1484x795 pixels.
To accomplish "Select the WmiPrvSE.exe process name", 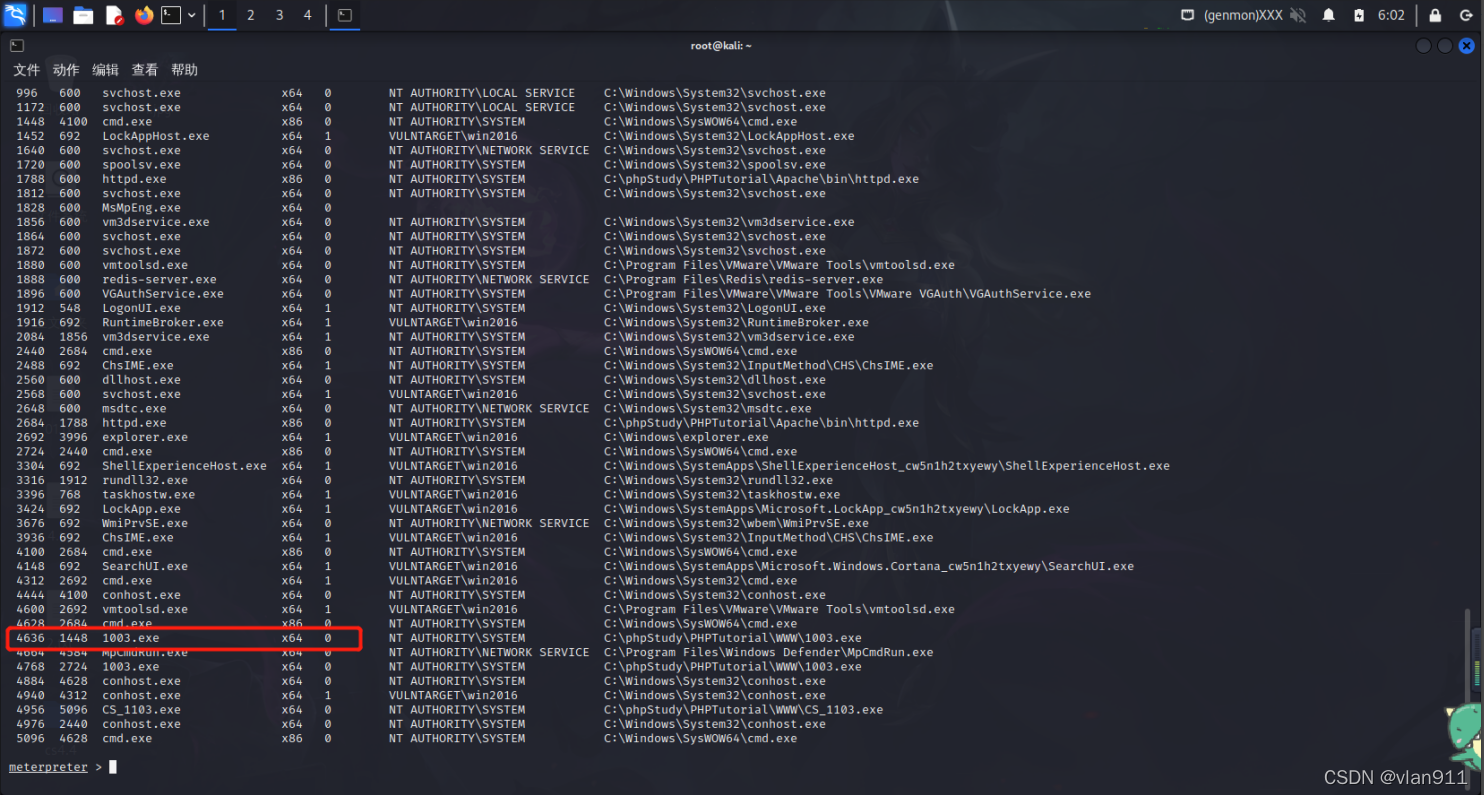I will 145,523.
